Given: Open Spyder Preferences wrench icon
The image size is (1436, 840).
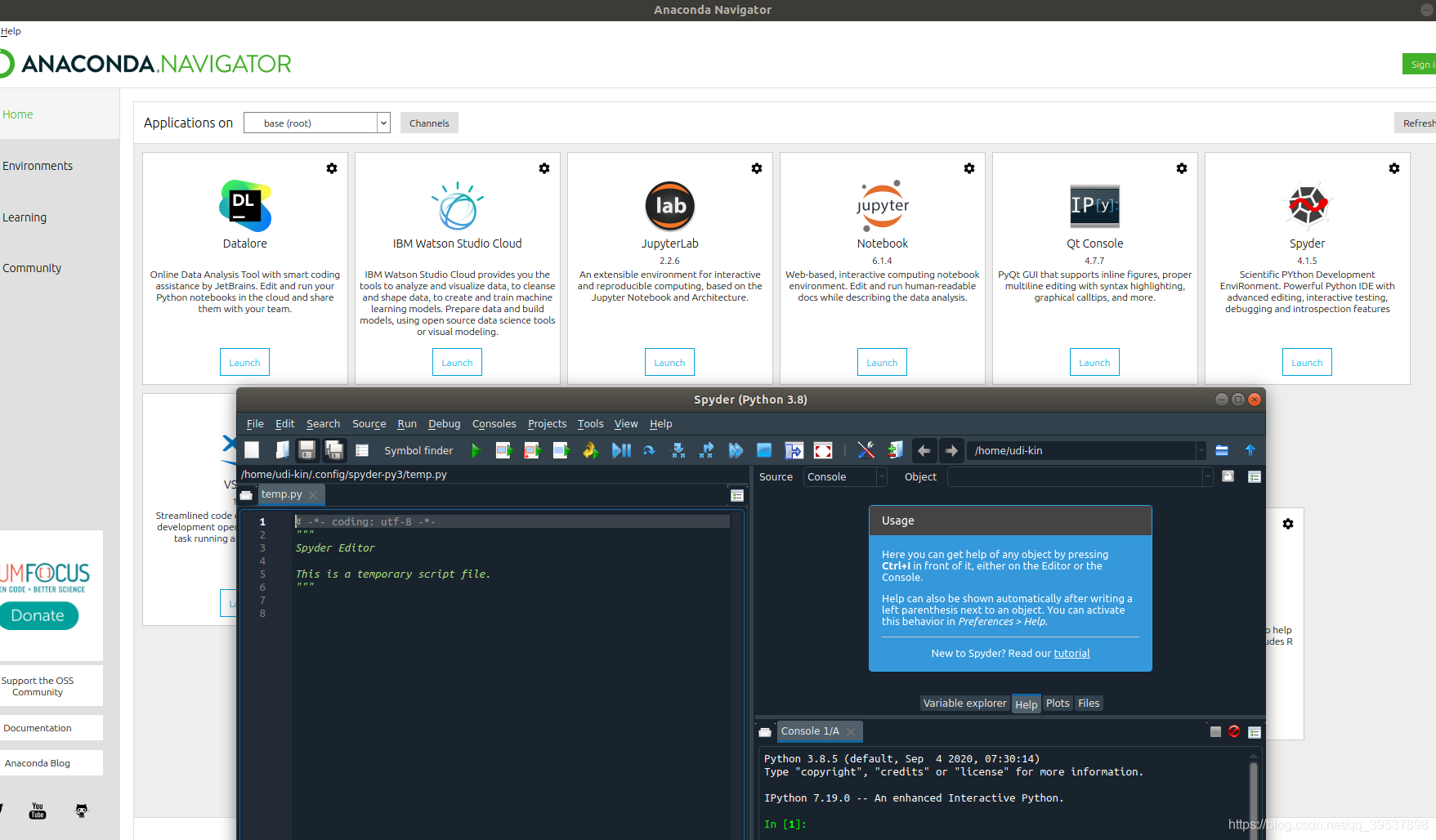Looking at the screenshot, I should [866, 450].
